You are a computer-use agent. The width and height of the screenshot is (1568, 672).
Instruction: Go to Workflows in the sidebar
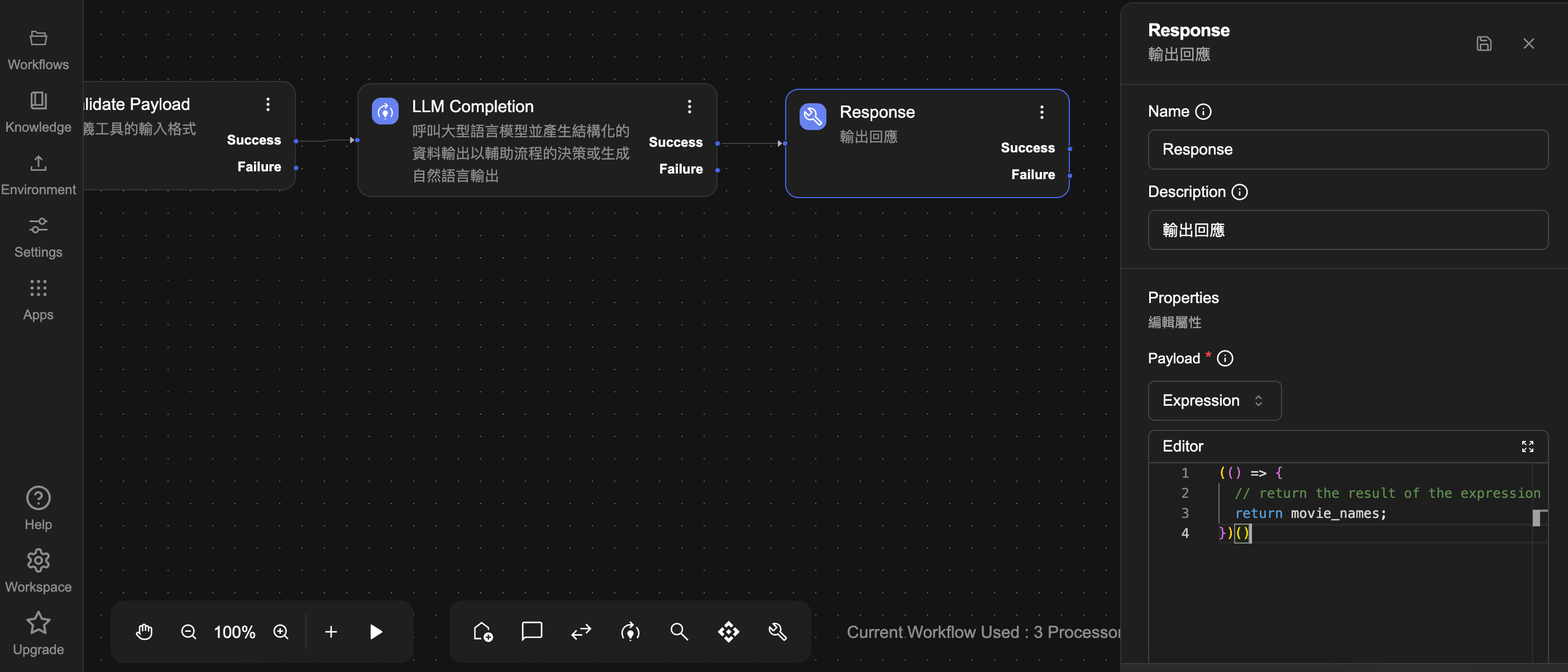39,50
